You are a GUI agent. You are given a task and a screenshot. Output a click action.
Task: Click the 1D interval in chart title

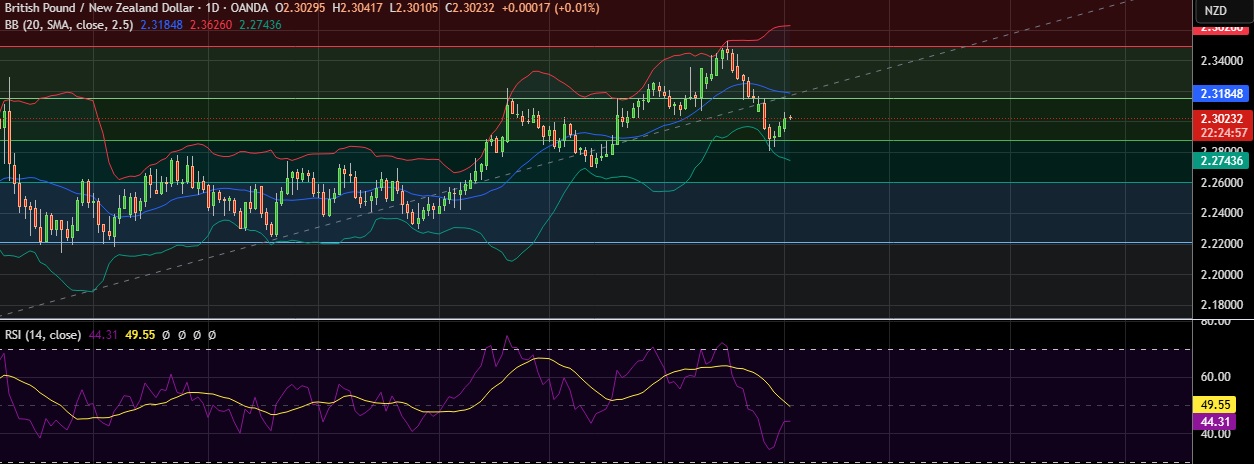point(208,9)
